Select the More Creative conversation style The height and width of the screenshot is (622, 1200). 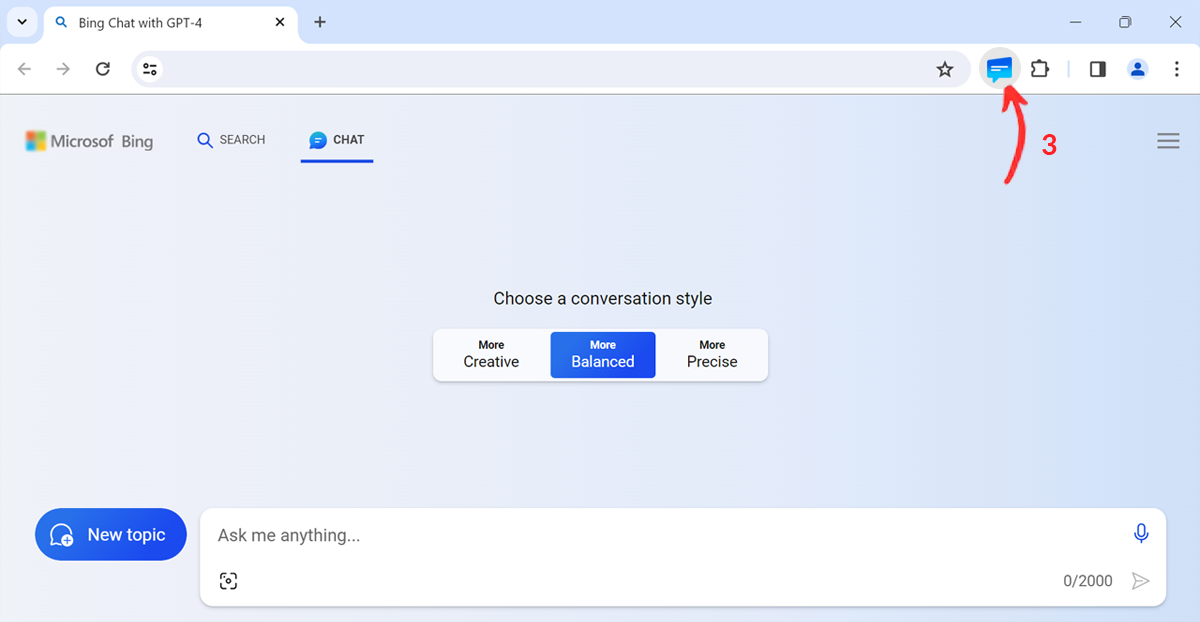pos(490,354)
